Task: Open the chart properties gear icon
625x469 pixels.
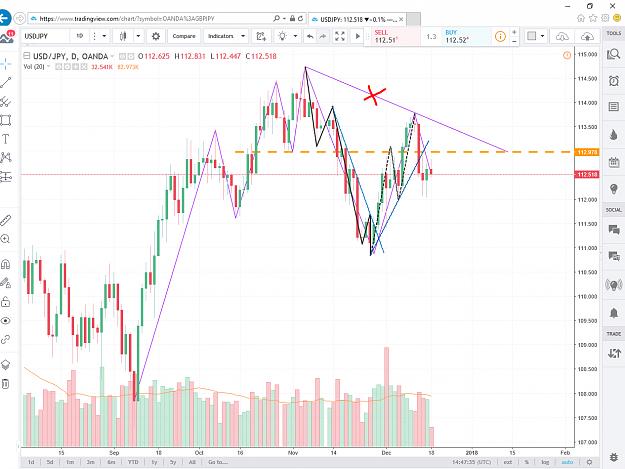Action: [x=156, y=36]
